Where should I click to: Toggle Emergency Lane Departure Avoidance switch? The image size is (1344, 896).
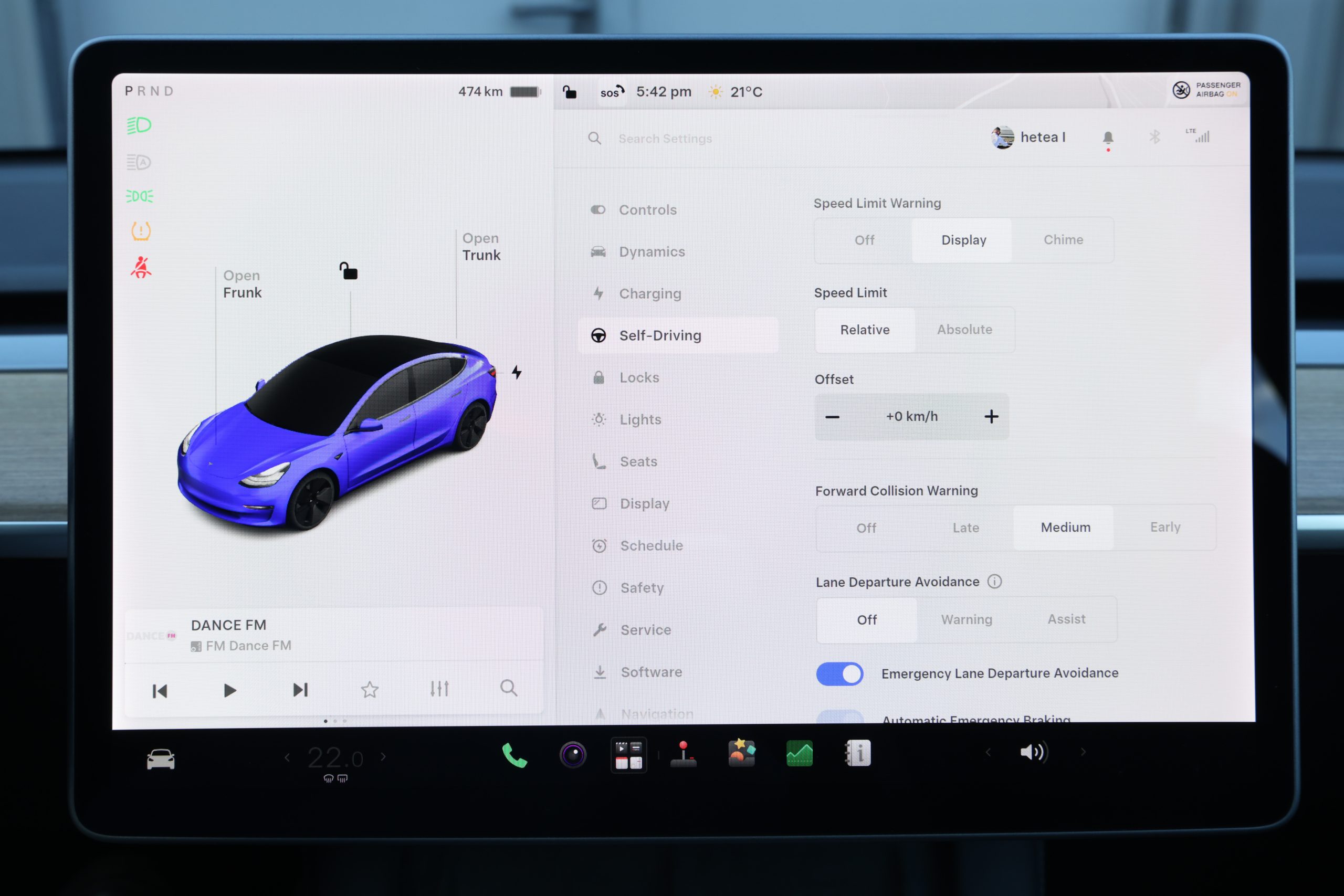pyautogui.click(x=839, y=674)
